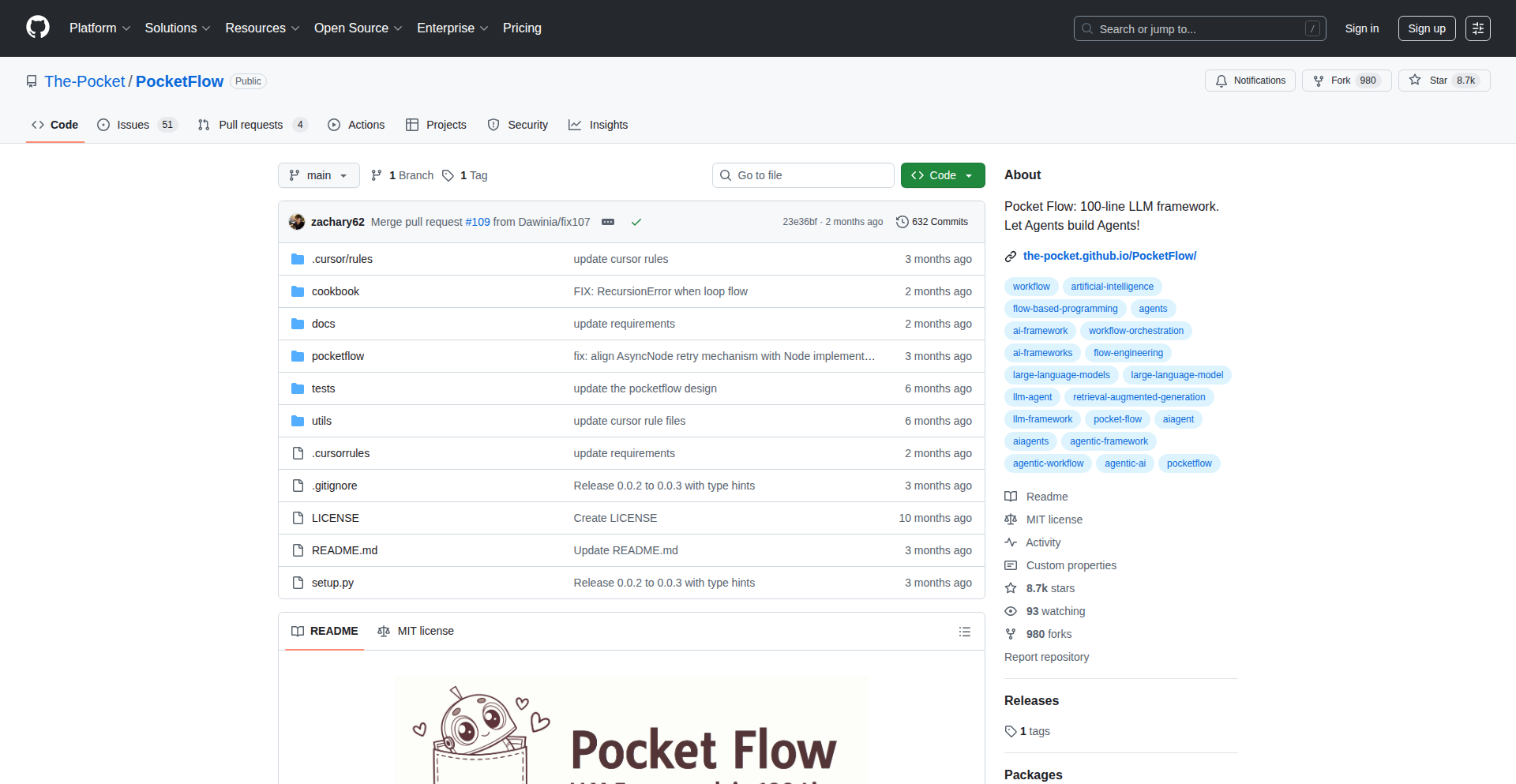Expand the Enterprise menu
Image resolution: width=1516 pixels, height=784 pixels.
point(452,28)
